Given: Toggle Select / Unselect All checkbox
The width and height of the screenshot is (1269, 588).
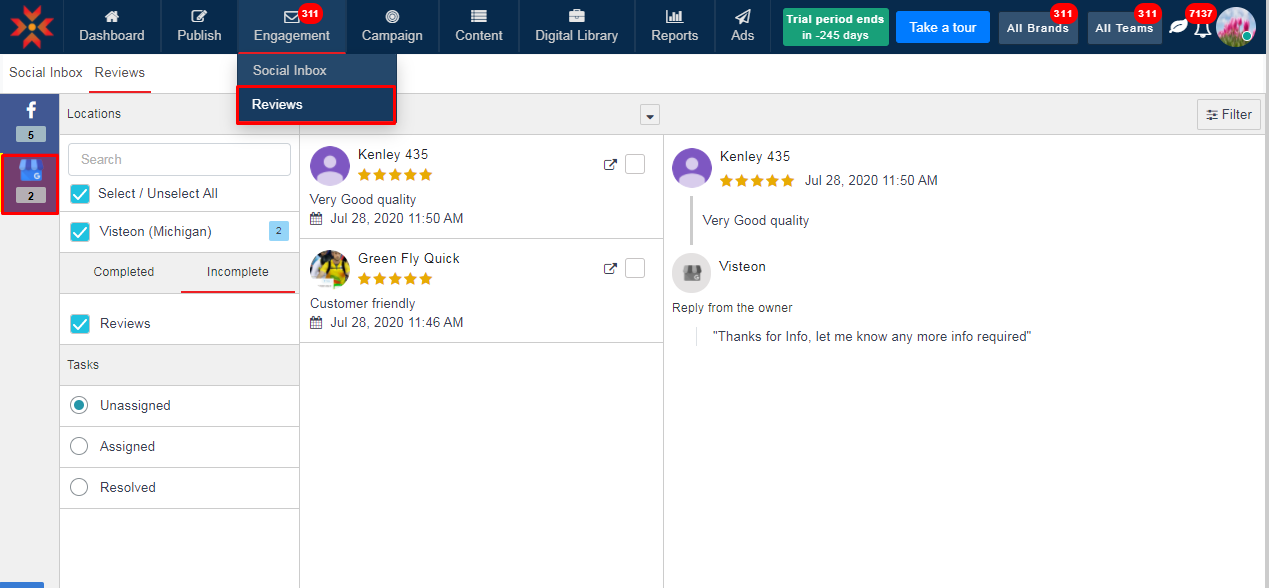Looking at the screenshot, I should click(80, 193).
